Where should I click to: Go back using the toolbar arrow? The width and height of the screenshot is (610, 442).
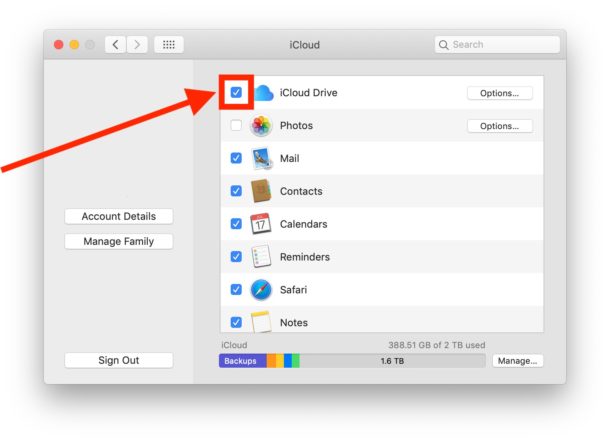coord(116,45)
